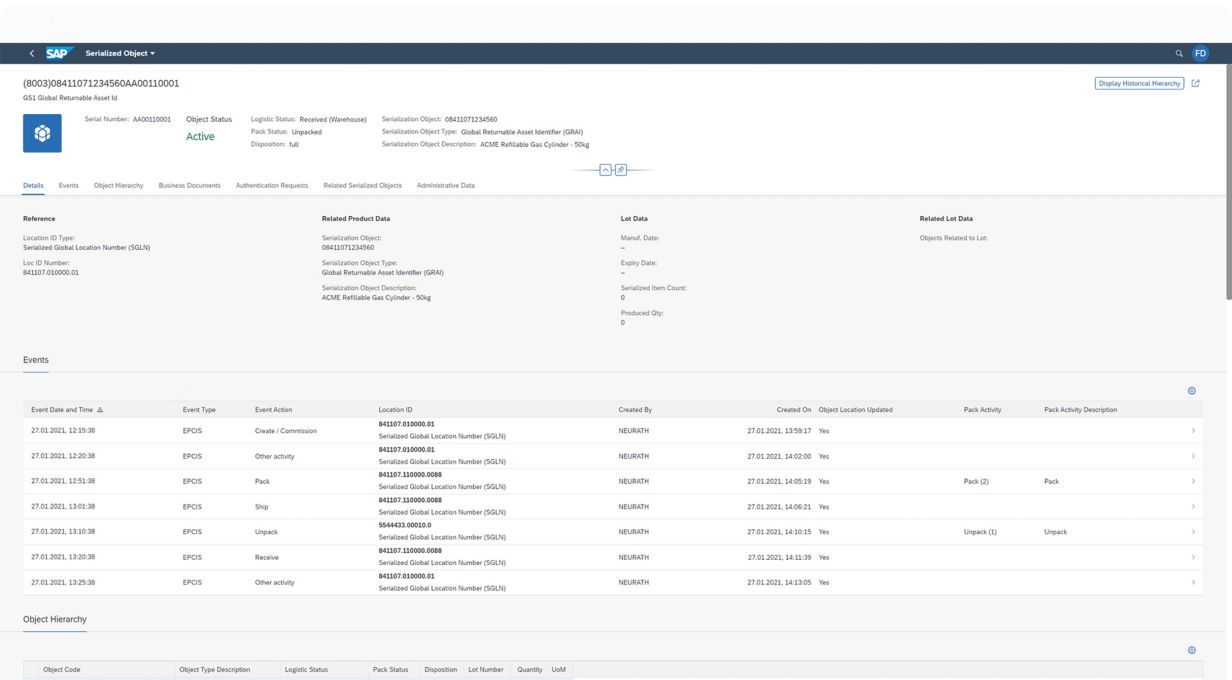
Task: Open search via magnifier icon
Action: pos(1179,54)
